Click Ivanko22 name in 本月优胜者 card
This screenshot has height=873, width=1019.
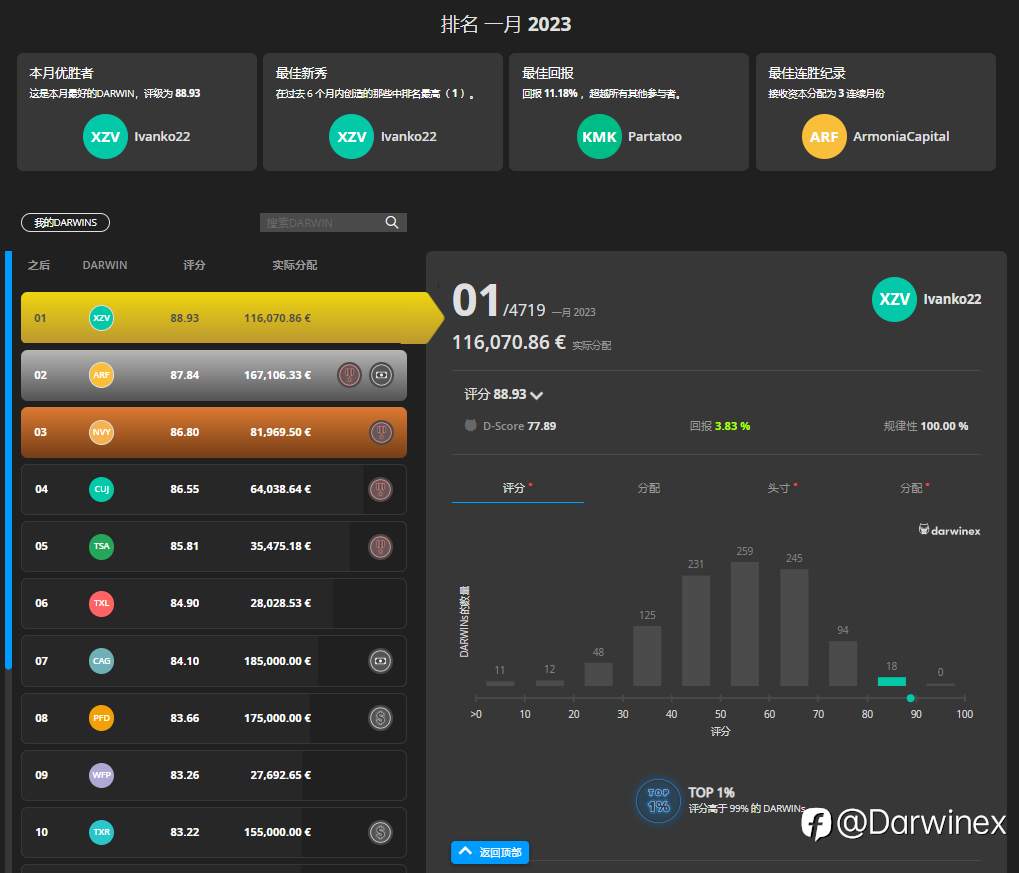coord(162,137)
